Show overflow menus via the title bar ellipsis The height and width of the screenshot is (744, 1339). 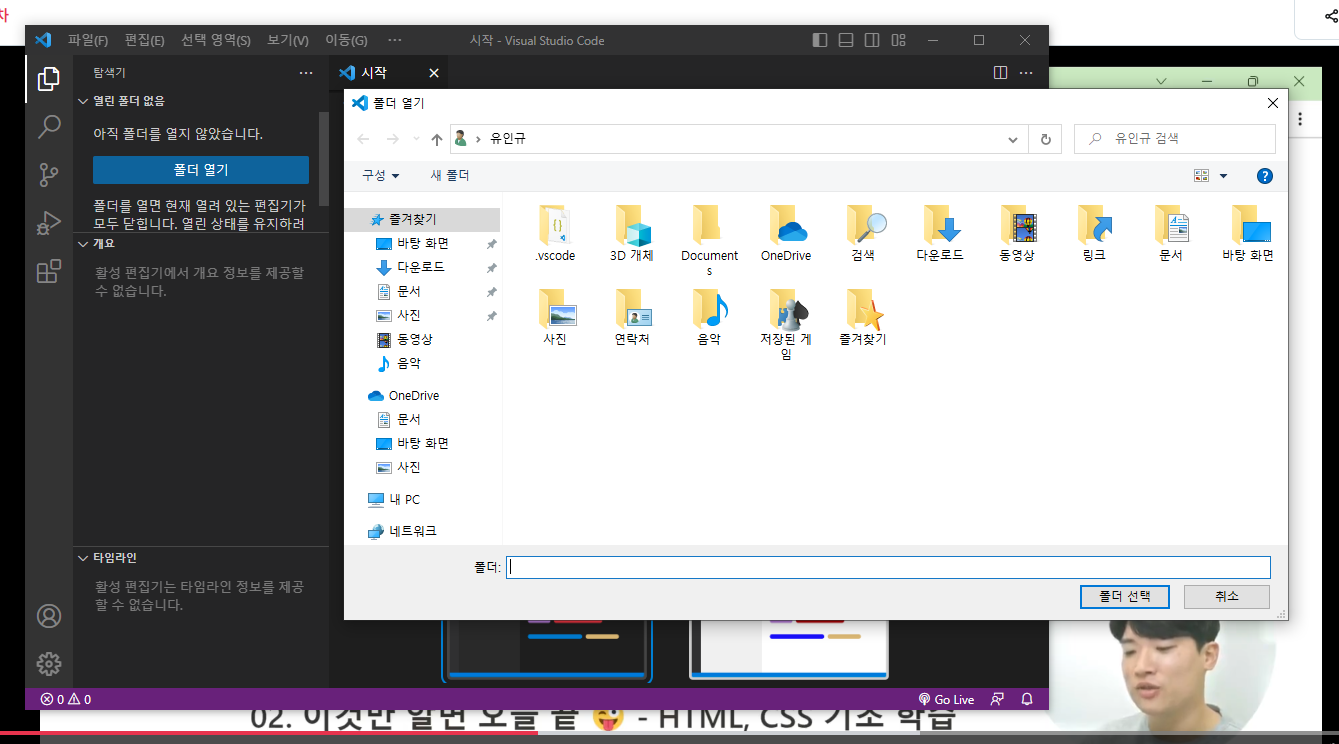pyautogui.click(x=394, y=40)
